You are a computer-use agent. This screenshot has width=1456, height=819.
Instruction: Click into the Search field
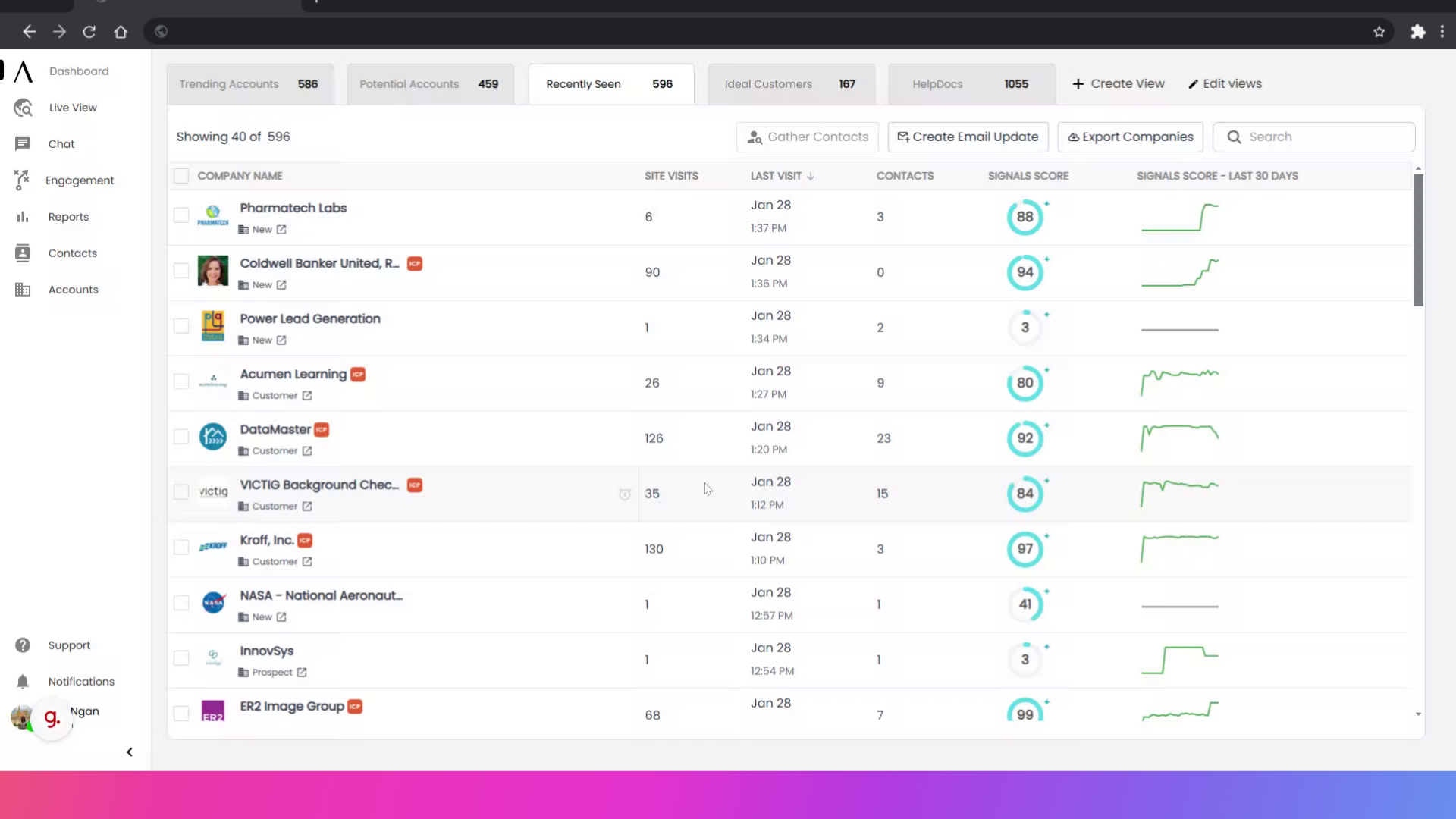[1314, 137]
